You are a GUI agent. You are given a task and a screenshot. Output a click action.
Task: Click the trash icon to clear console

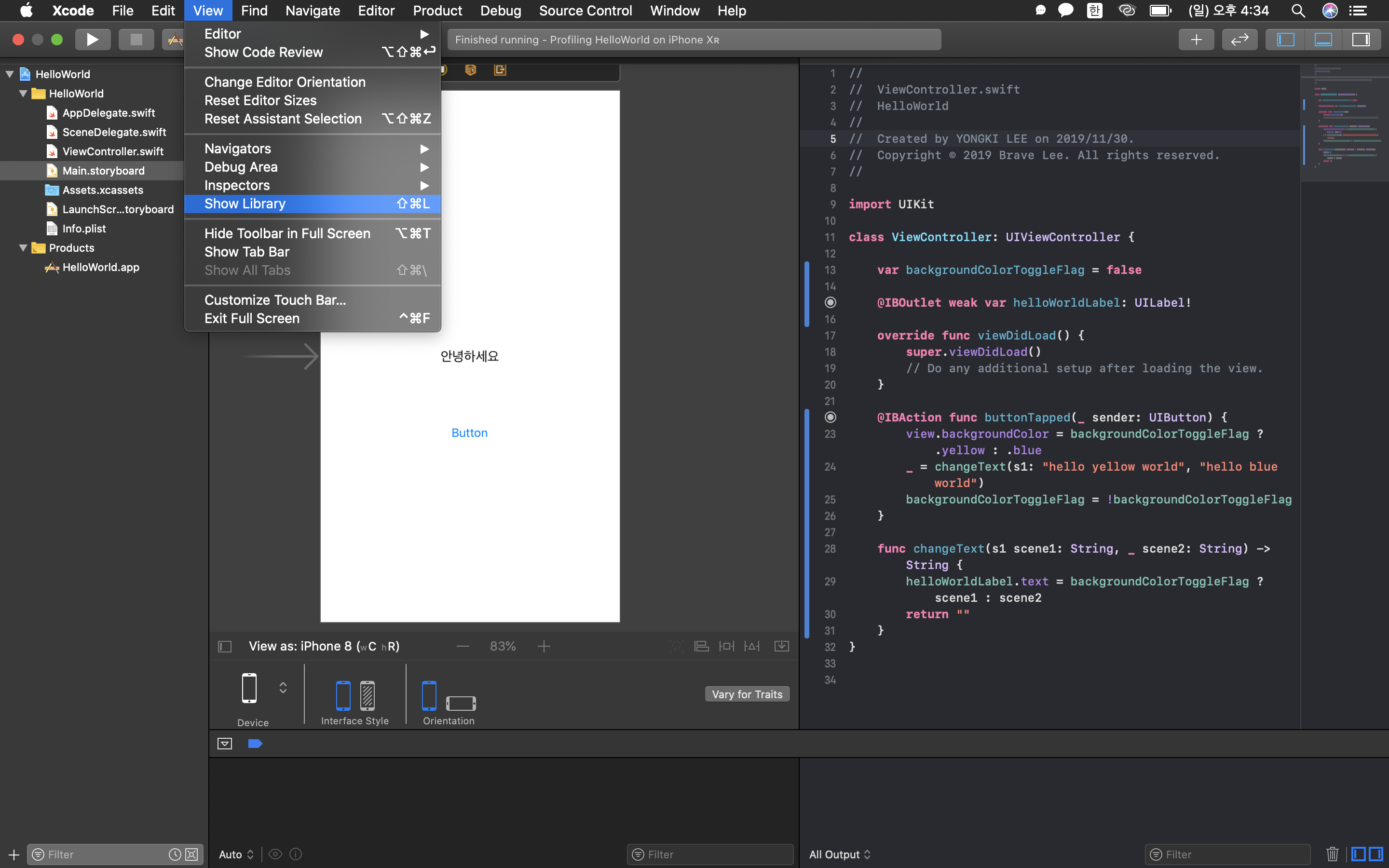pyautogui.click(x=1332, y=854)
